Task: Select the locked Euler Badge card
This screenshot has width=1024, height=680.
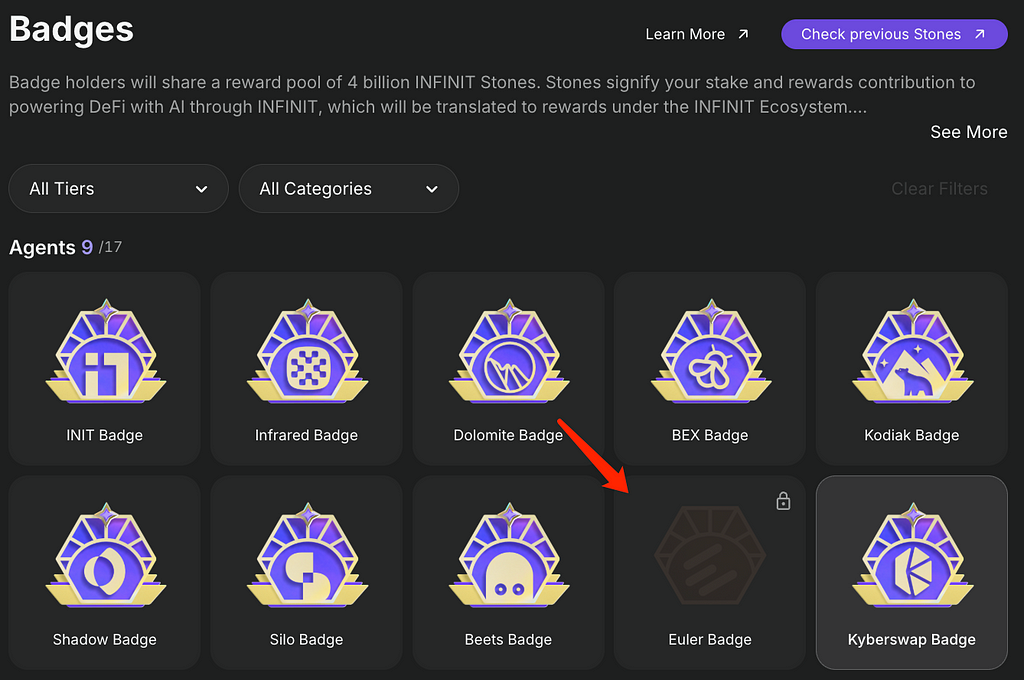Action: (x=710, y=572)
